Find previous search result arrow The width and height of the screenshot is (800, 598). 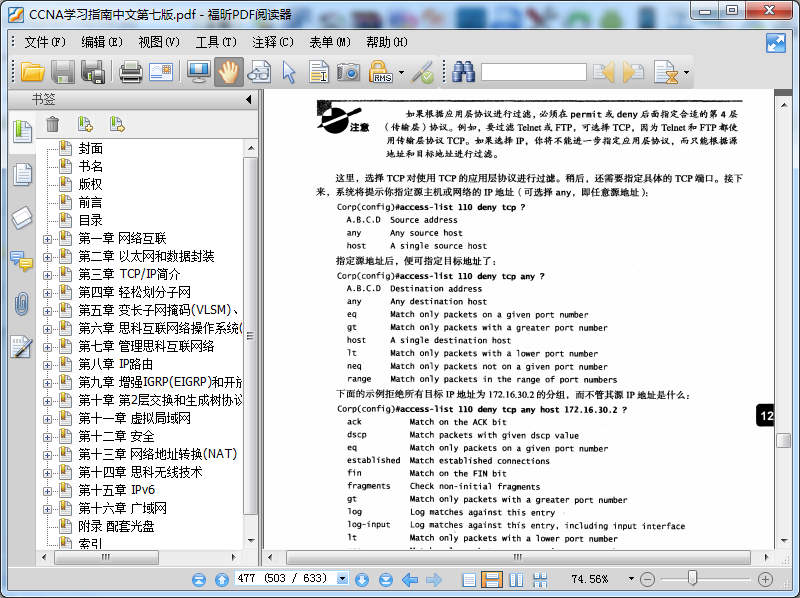pos(604,72)
